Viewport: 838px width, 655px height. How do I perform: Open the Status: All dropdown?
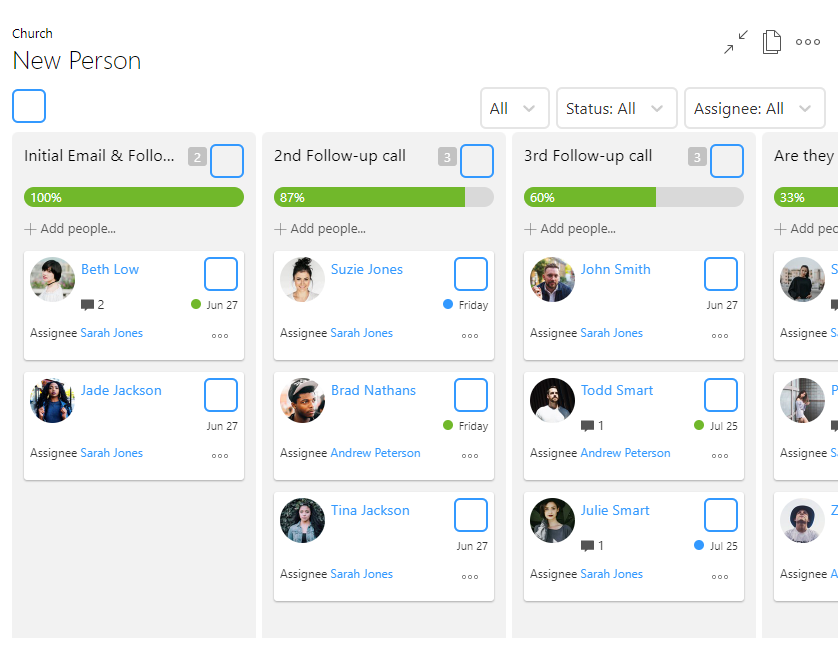tap(617, 108)
